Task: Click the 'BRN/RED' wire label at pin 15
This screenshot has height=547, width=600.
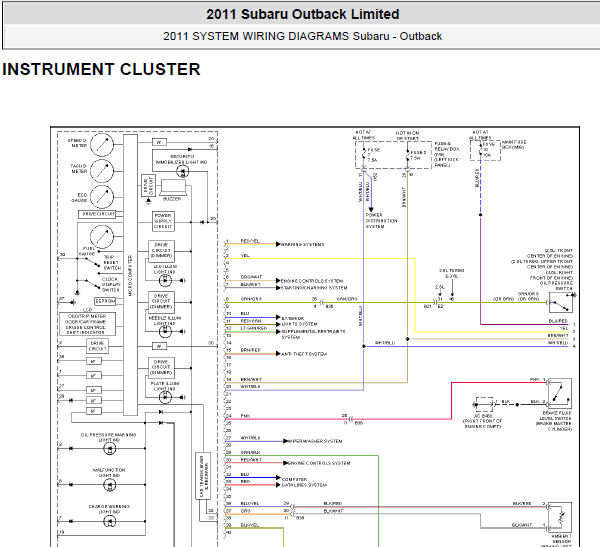Action: click(x=250, y=350)
